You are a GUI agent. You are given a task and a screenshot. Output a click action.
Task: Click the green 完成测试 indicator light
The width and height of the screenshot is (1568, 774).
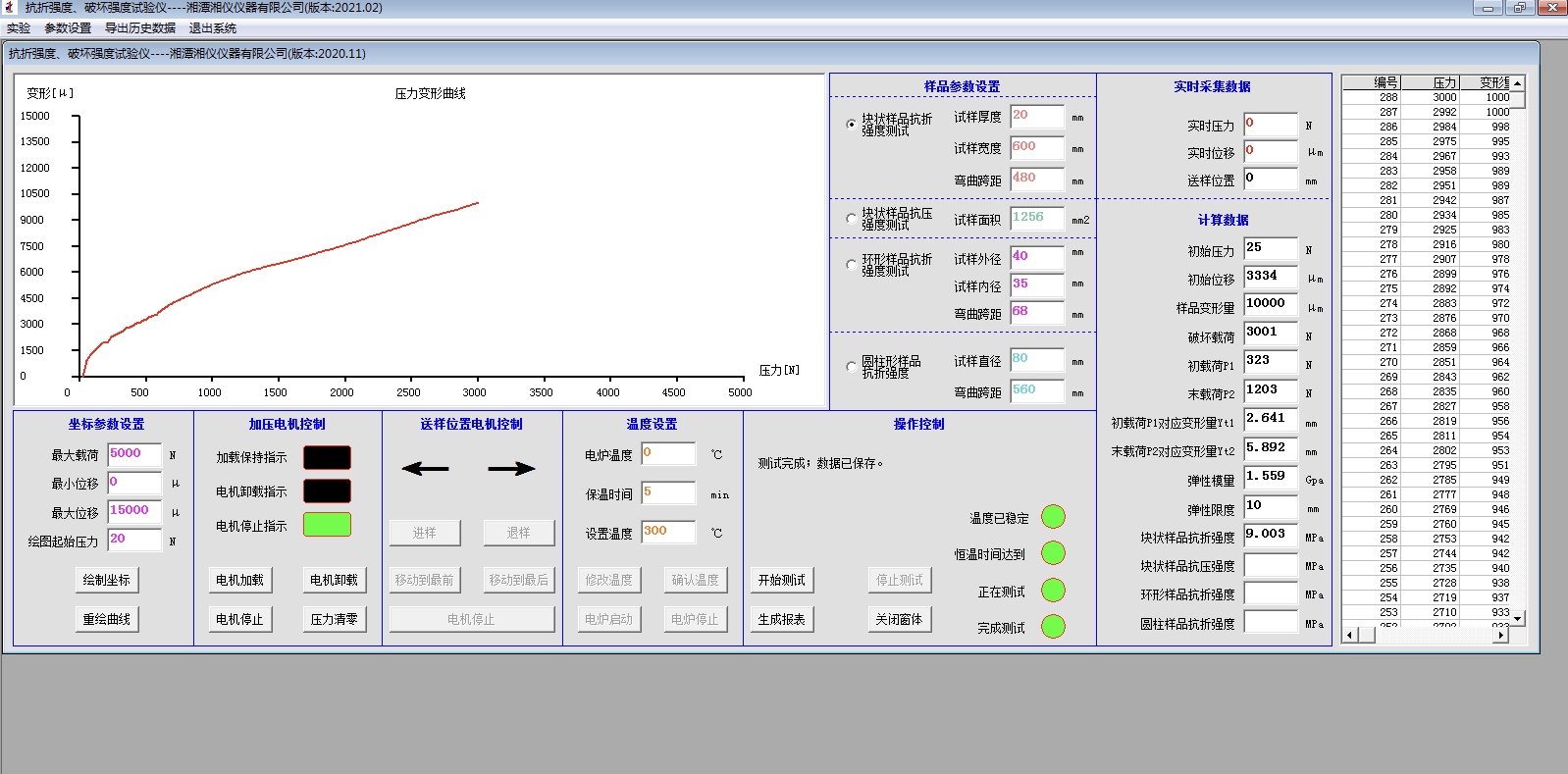[1053, 627]
